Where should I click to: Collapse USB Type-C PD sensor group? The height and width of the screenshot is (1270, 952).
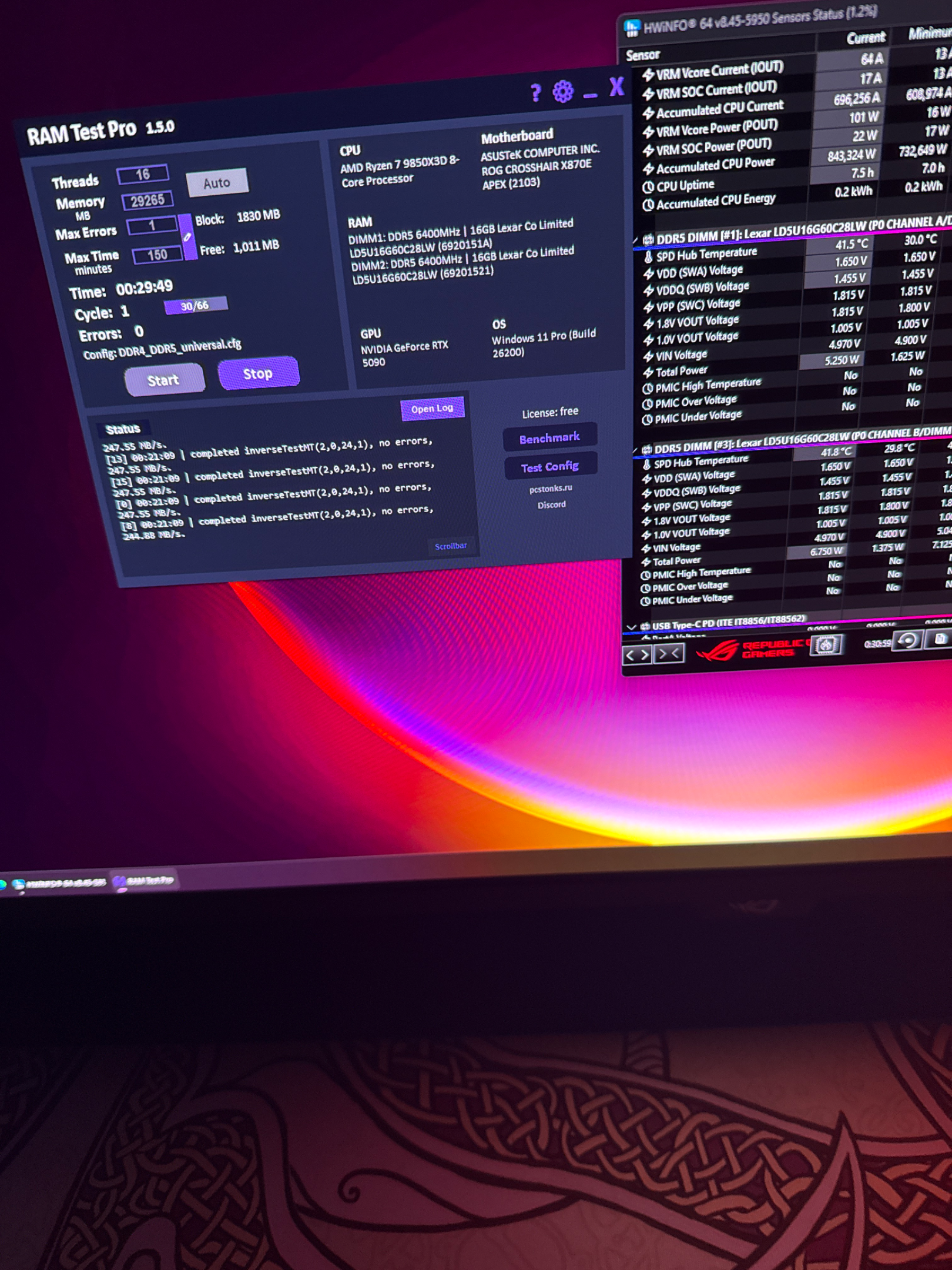pyautogui.click(x=631, y=627)
